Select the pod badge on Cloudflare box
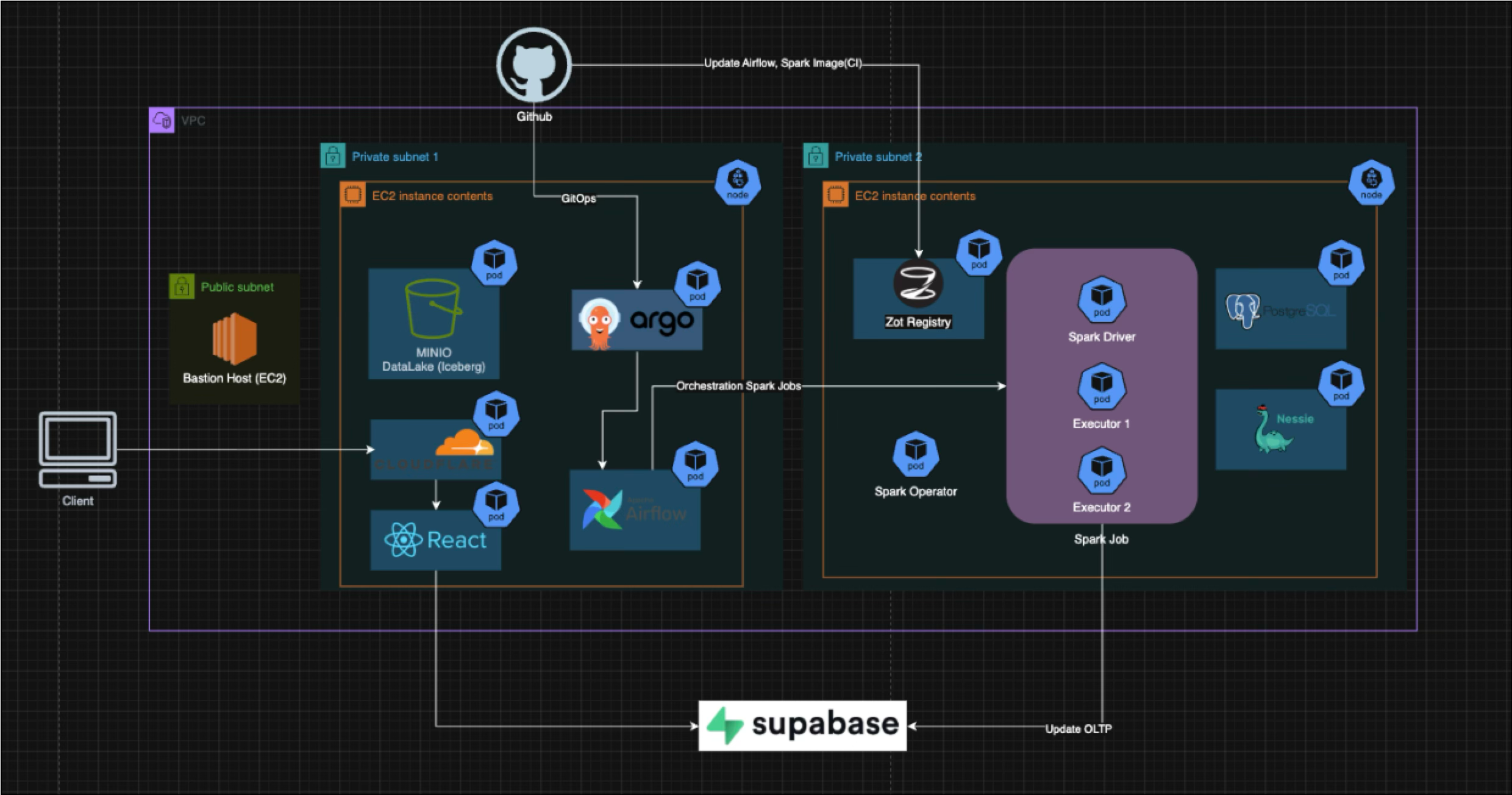 [x=496, y=413]
